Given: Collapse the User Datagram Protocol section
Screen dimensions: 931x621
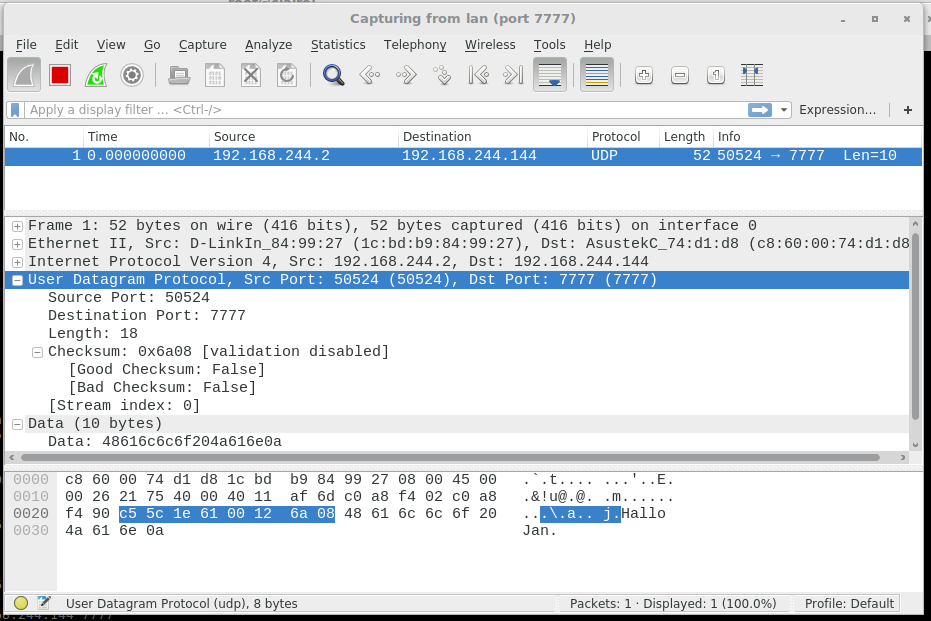Looking at the screenshot, I should click(x=17, y=280).
